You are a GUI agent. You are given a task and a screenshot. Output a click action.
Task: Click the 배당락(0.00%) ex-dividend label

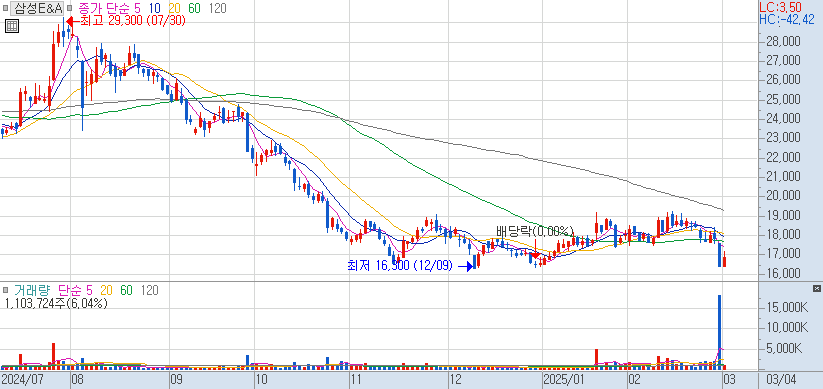(x=534, y=231)
